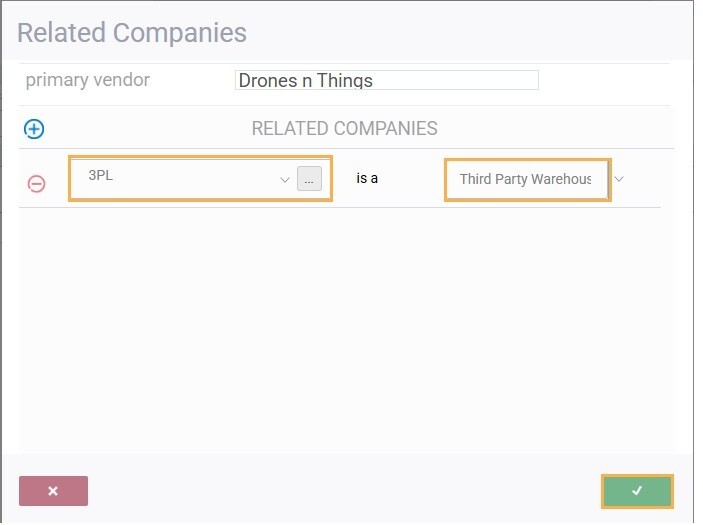Confirm changes with the green checkmark
703x525 pixels.
coord(637,491)
